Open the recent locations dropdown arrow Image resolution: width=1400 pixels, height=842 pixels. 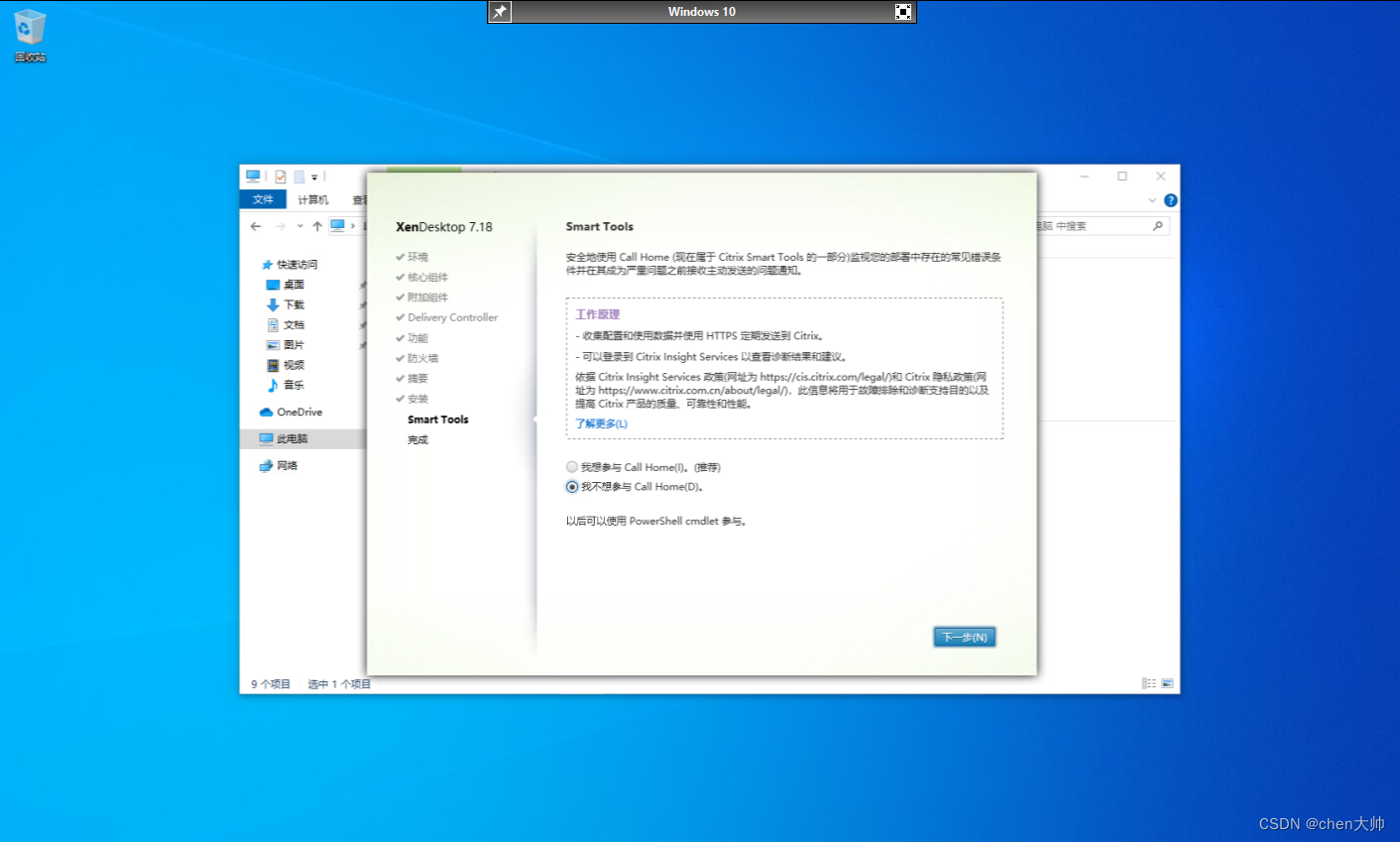coord(300,226)
